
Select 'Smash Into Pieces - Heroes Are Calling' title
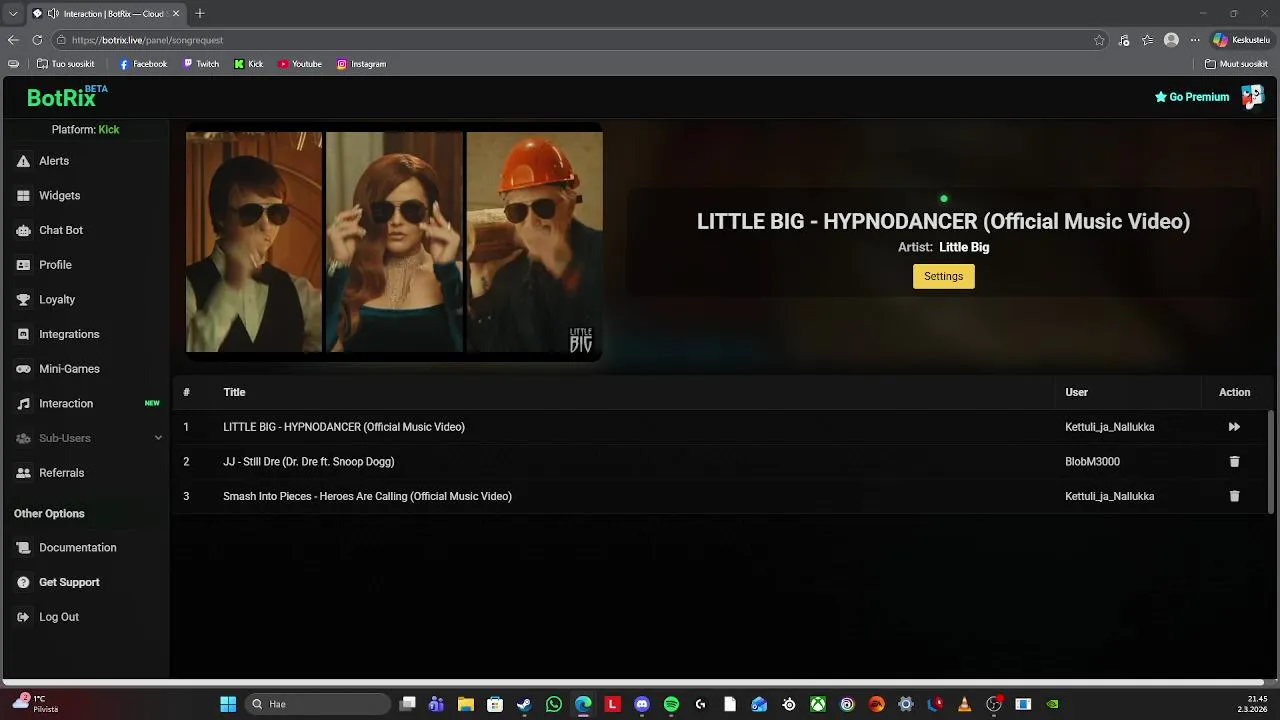(367, 496)
